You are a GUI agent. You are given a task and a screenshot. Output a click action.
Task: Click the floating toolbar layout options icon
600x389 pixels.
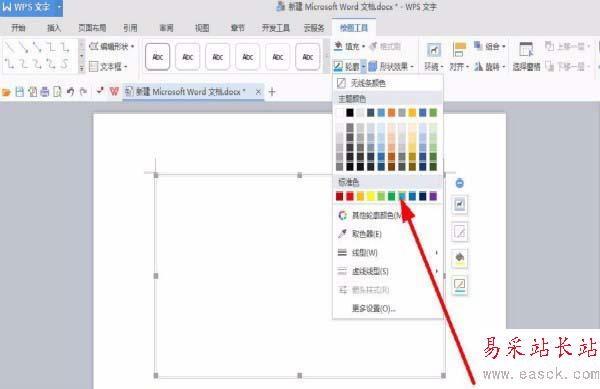tap(460, 205)
